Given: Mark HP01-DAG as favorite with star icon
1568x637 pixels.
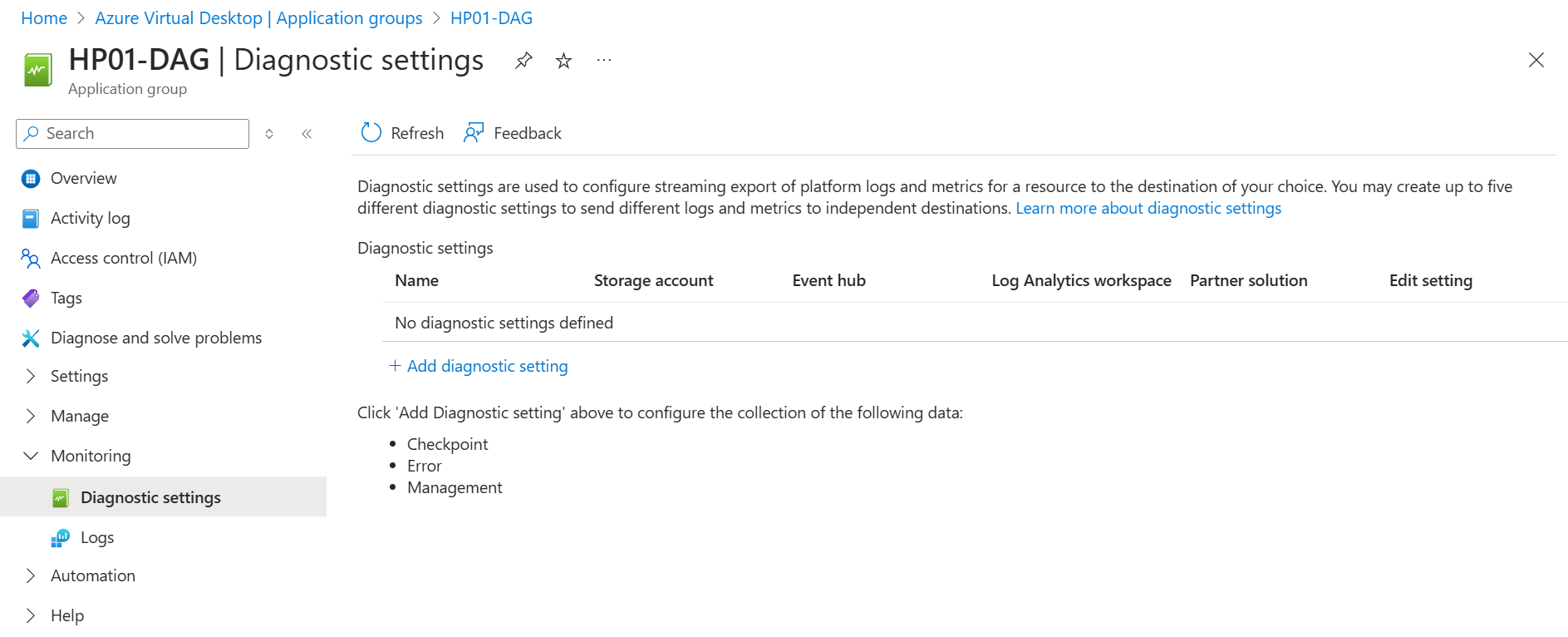Looking at the screenshot, I should (x=564, y=61).
